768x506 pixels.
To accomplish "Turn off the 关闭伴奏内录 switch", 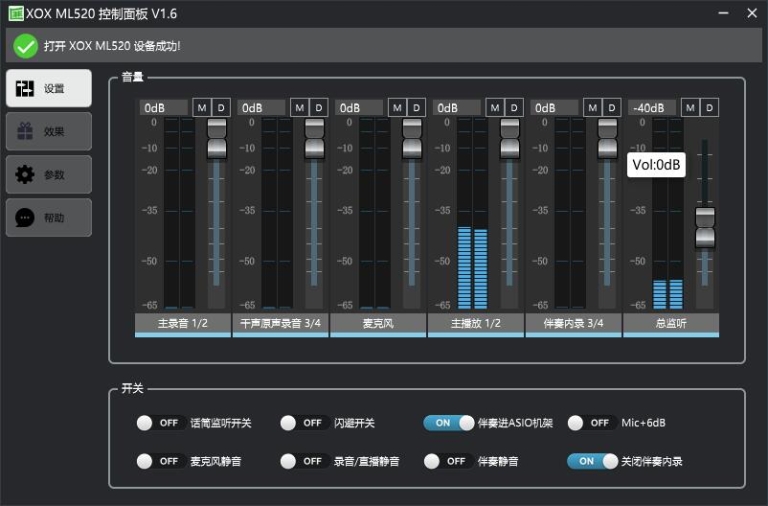I will [x=592, y=461].
